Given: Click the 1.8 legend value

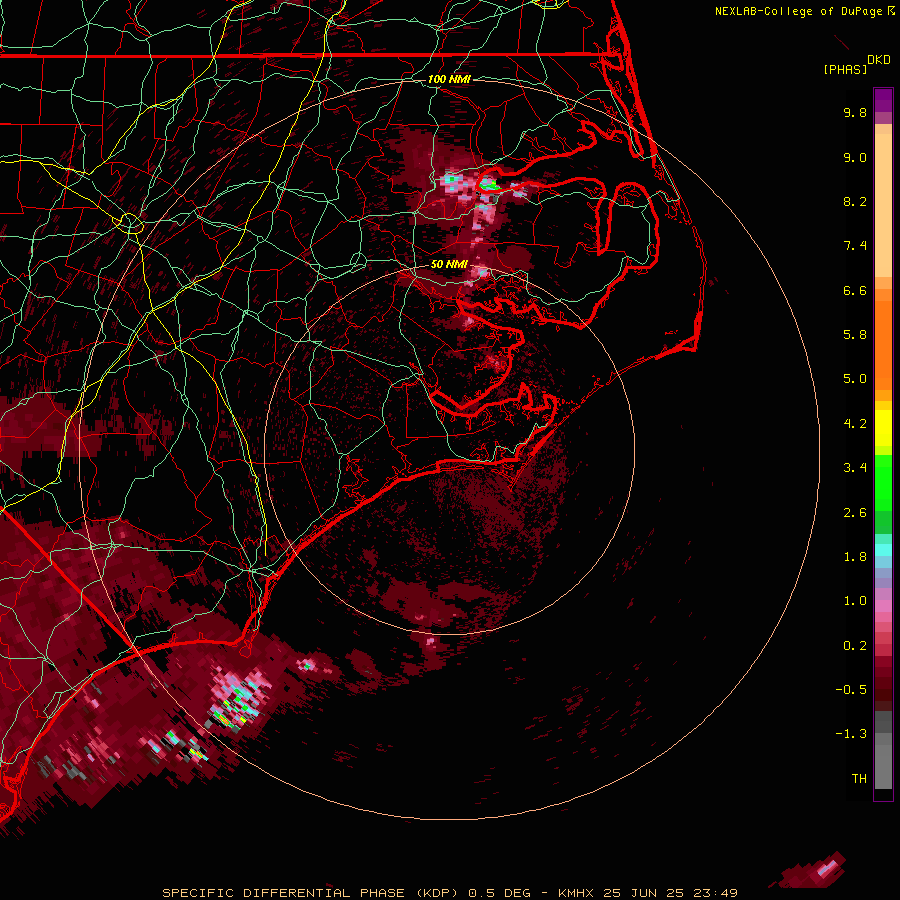Looking at the screenshot, I should pyautogui.click(x=855, y=557).
